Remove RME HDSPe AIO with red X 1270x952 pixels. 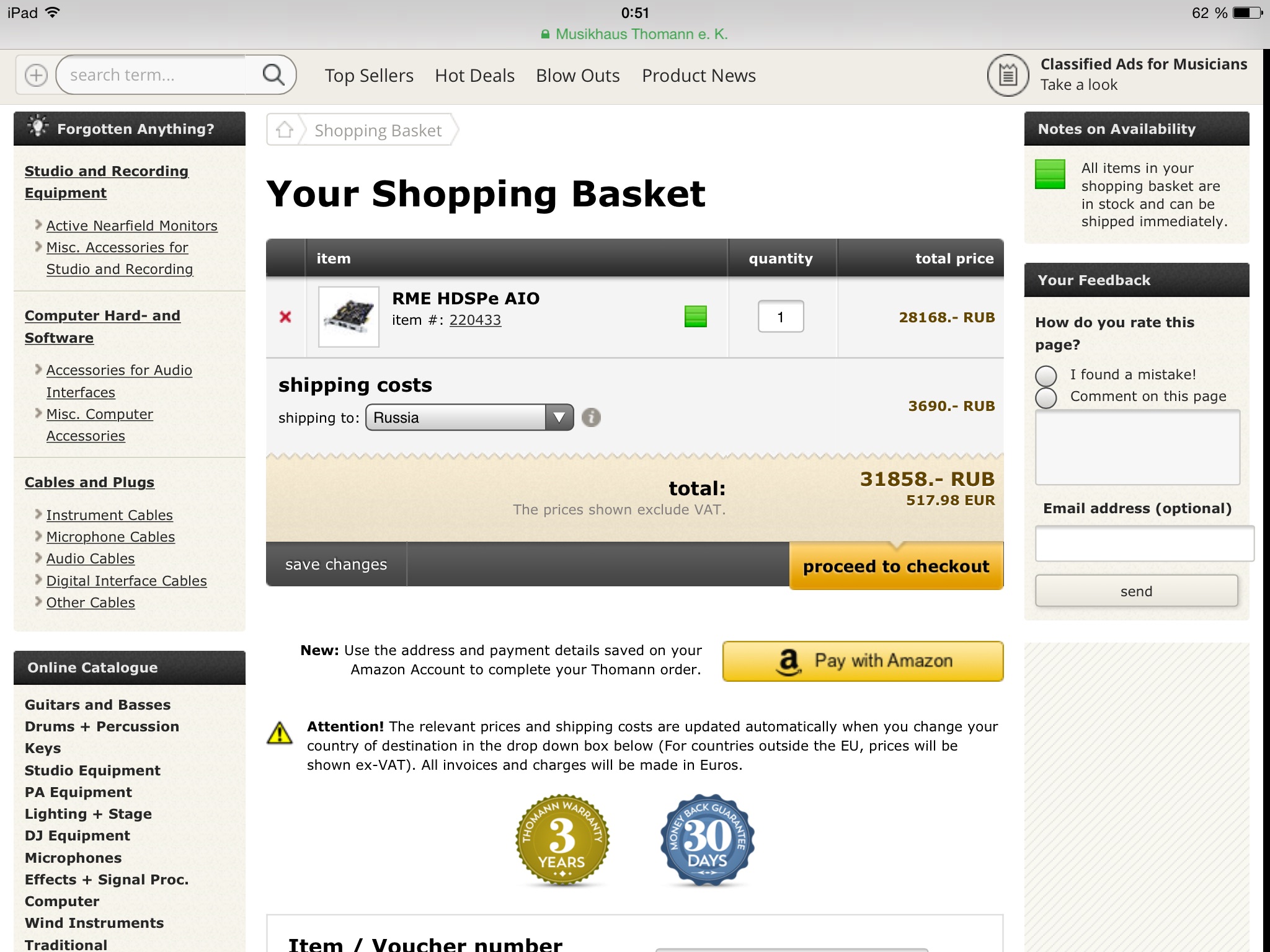[x=285, y=317]
